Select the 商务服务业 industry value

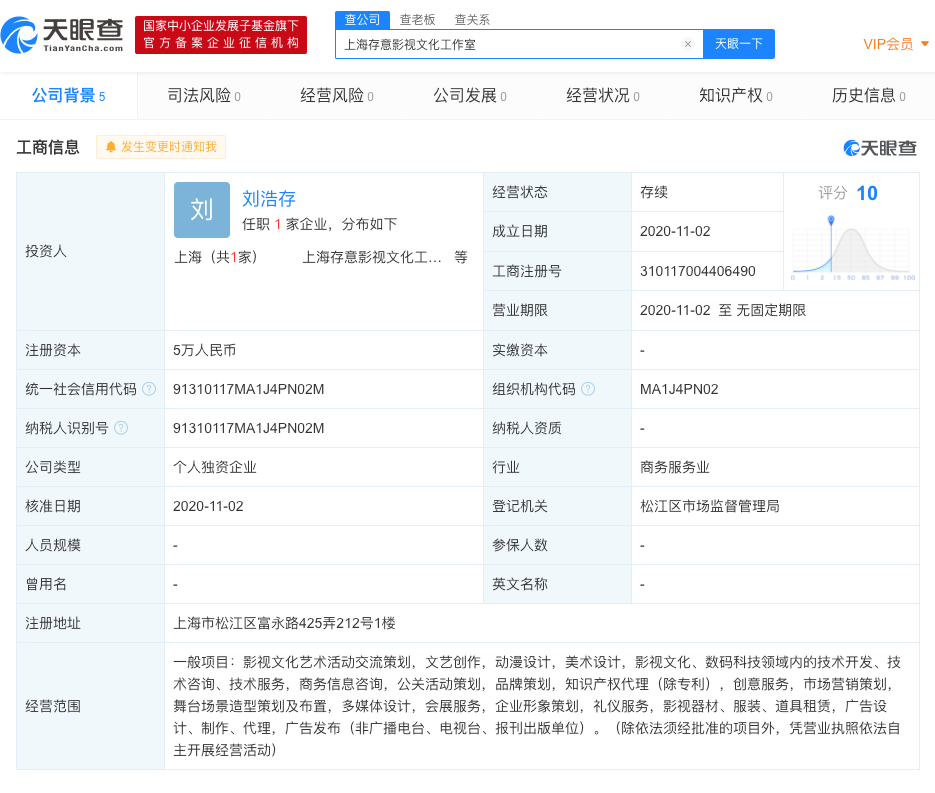point(674,467)
